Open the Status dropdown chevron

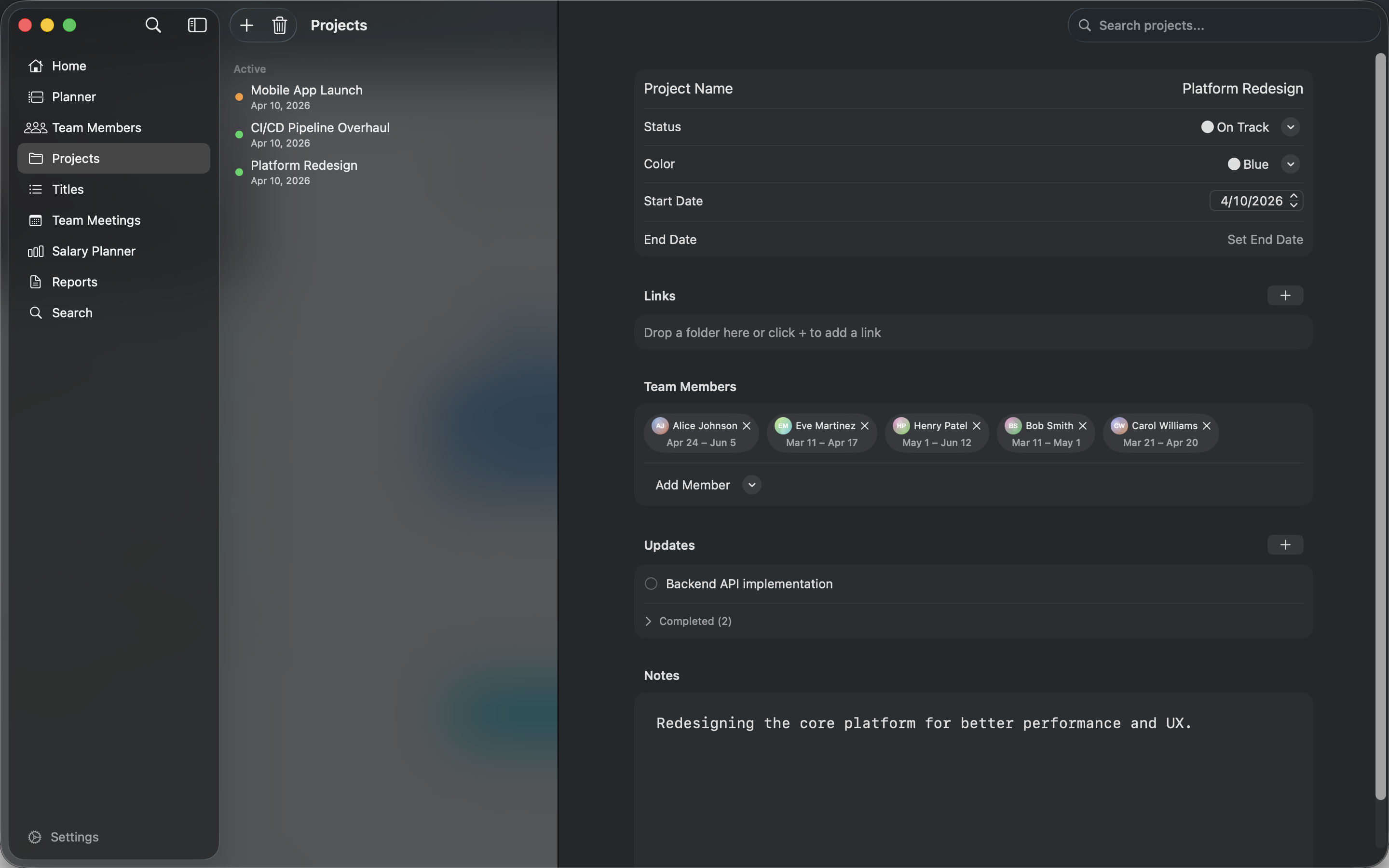point(1290,127)
